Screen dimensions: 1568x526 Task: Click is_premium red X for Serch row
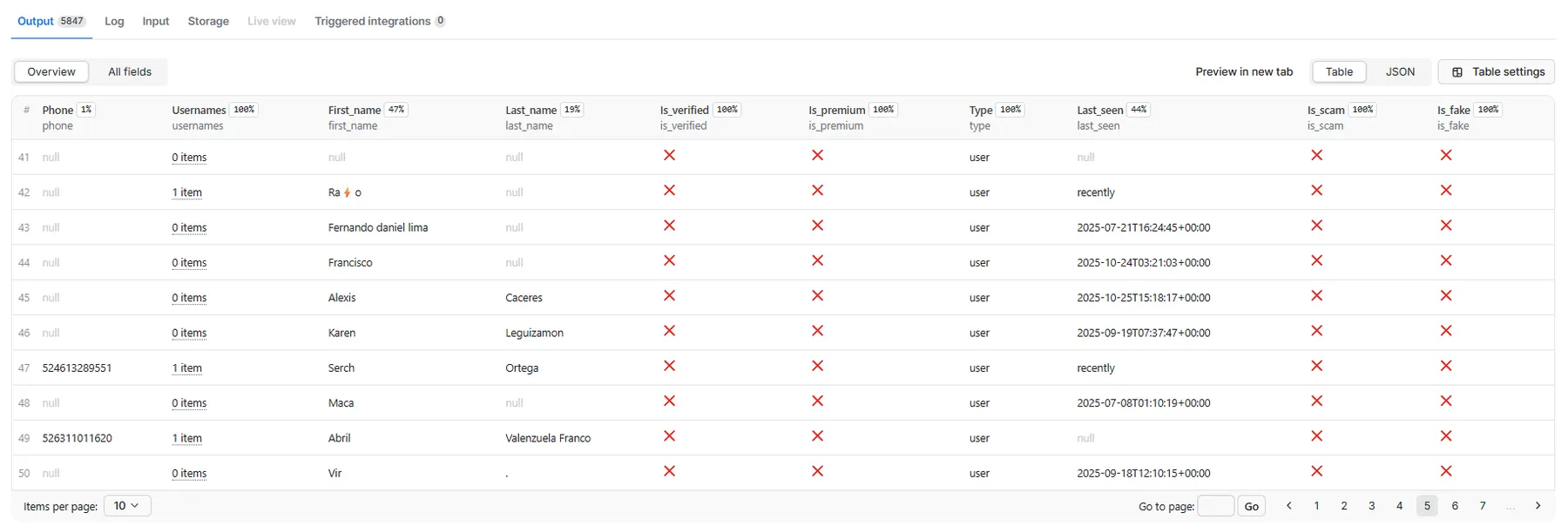[817, 367]
